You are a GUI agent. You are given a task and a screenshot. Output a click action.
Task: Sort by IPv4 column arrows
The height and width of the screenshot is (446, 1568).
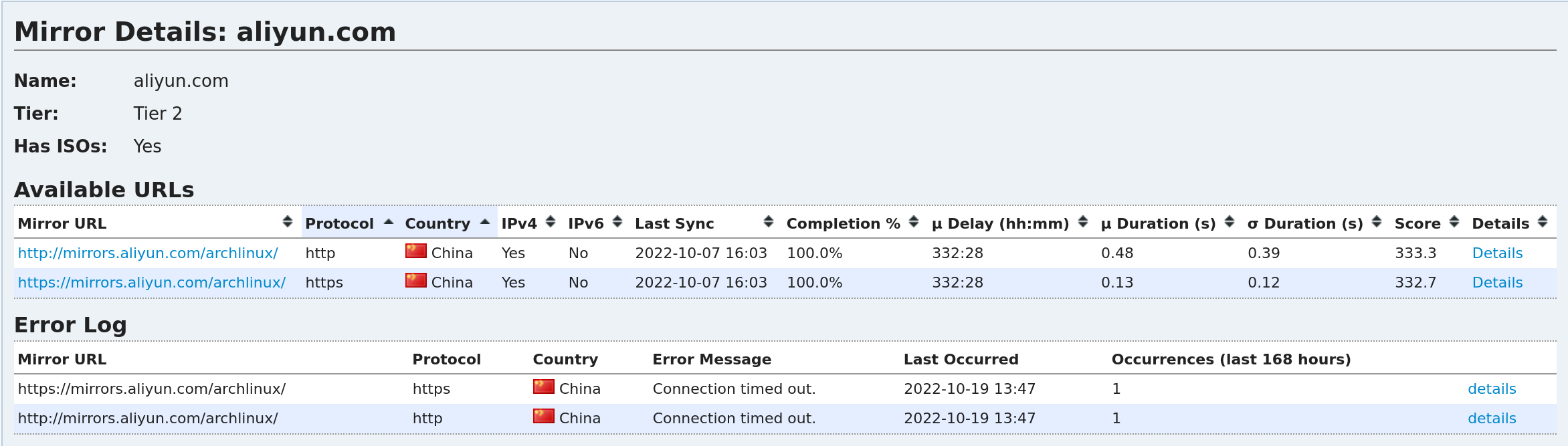coord(551,222)
